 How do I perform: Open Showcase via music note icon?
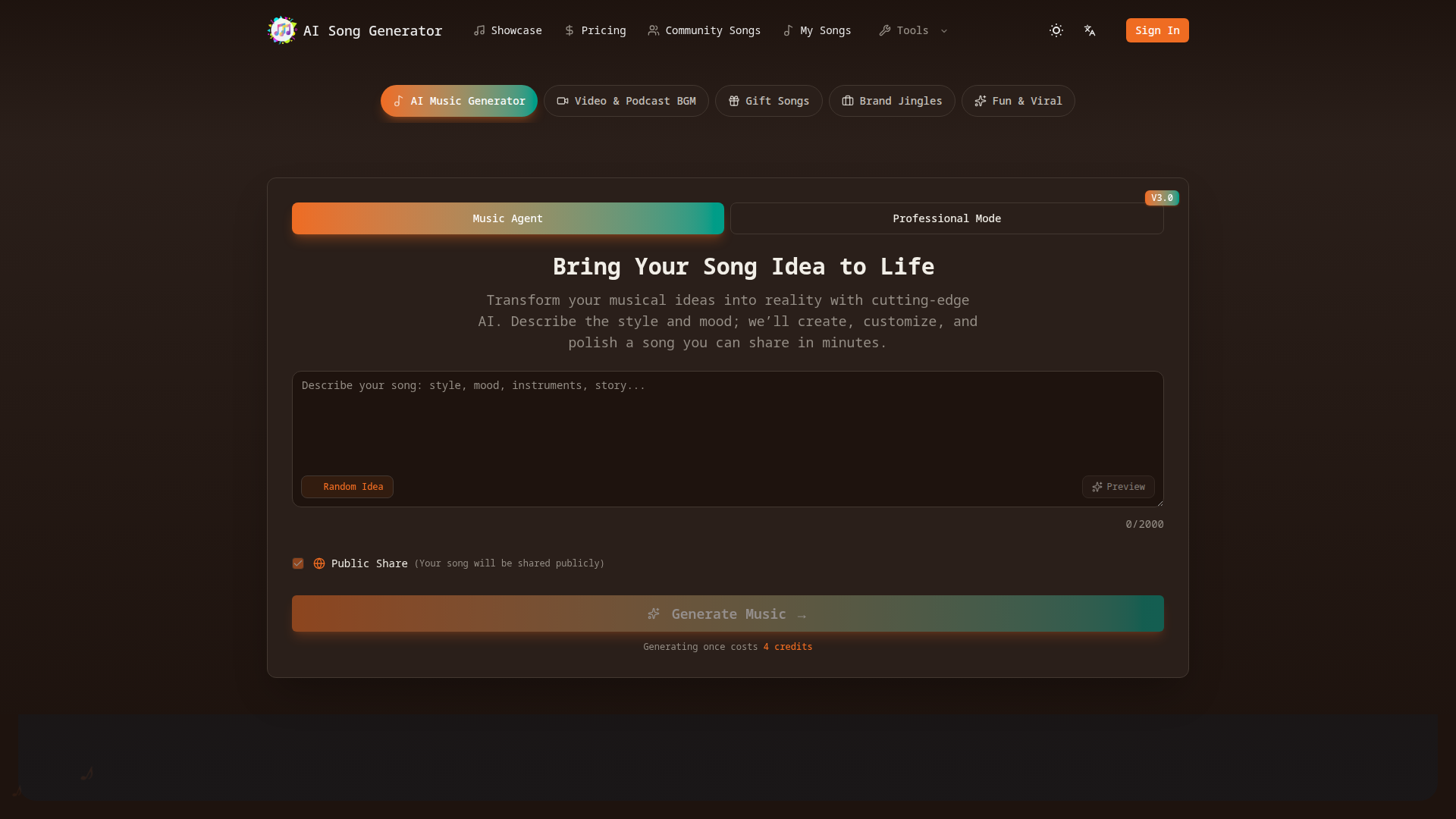point(479,30)
